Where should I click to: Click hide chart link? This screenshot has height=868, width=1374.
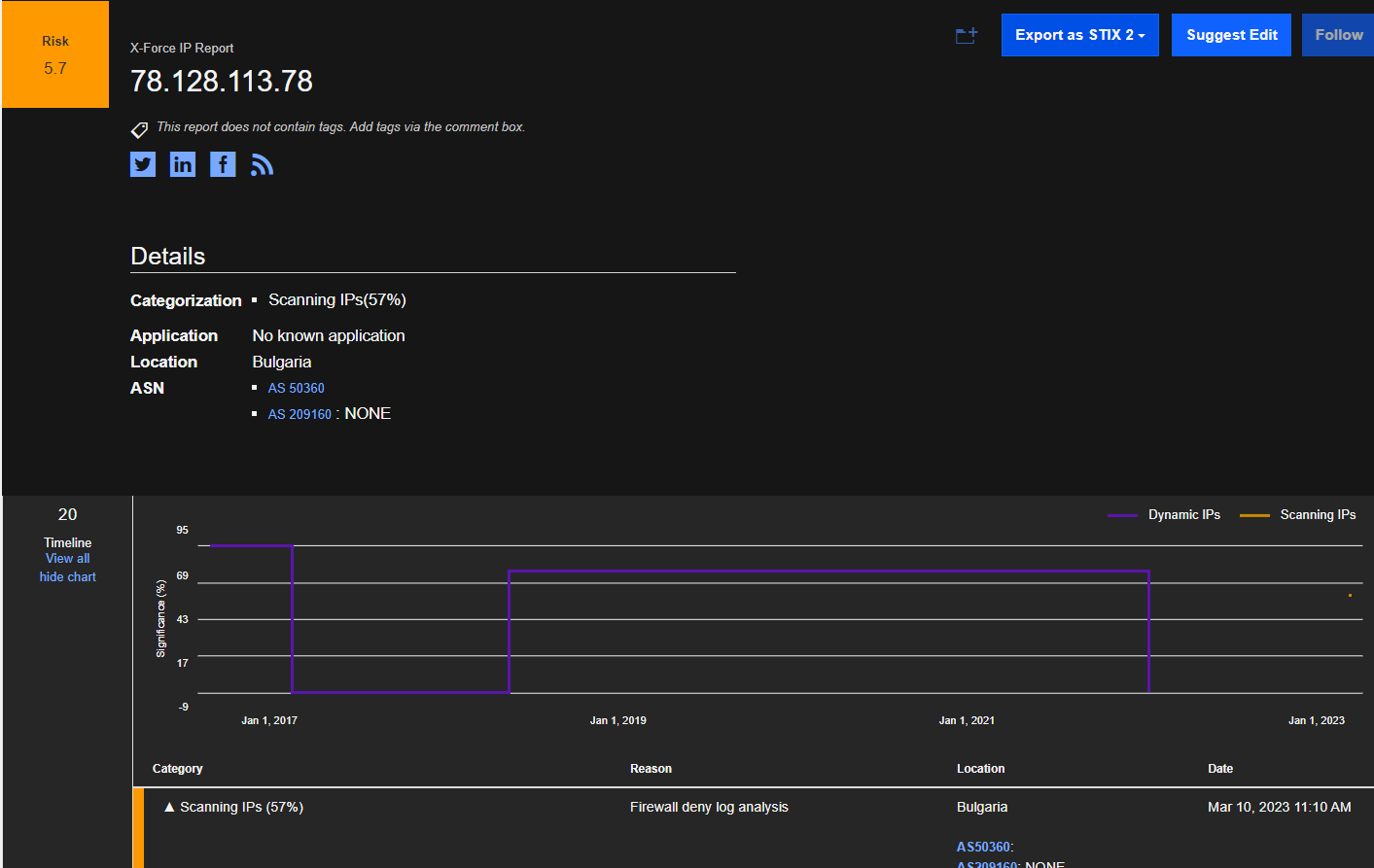pos(68,577)
